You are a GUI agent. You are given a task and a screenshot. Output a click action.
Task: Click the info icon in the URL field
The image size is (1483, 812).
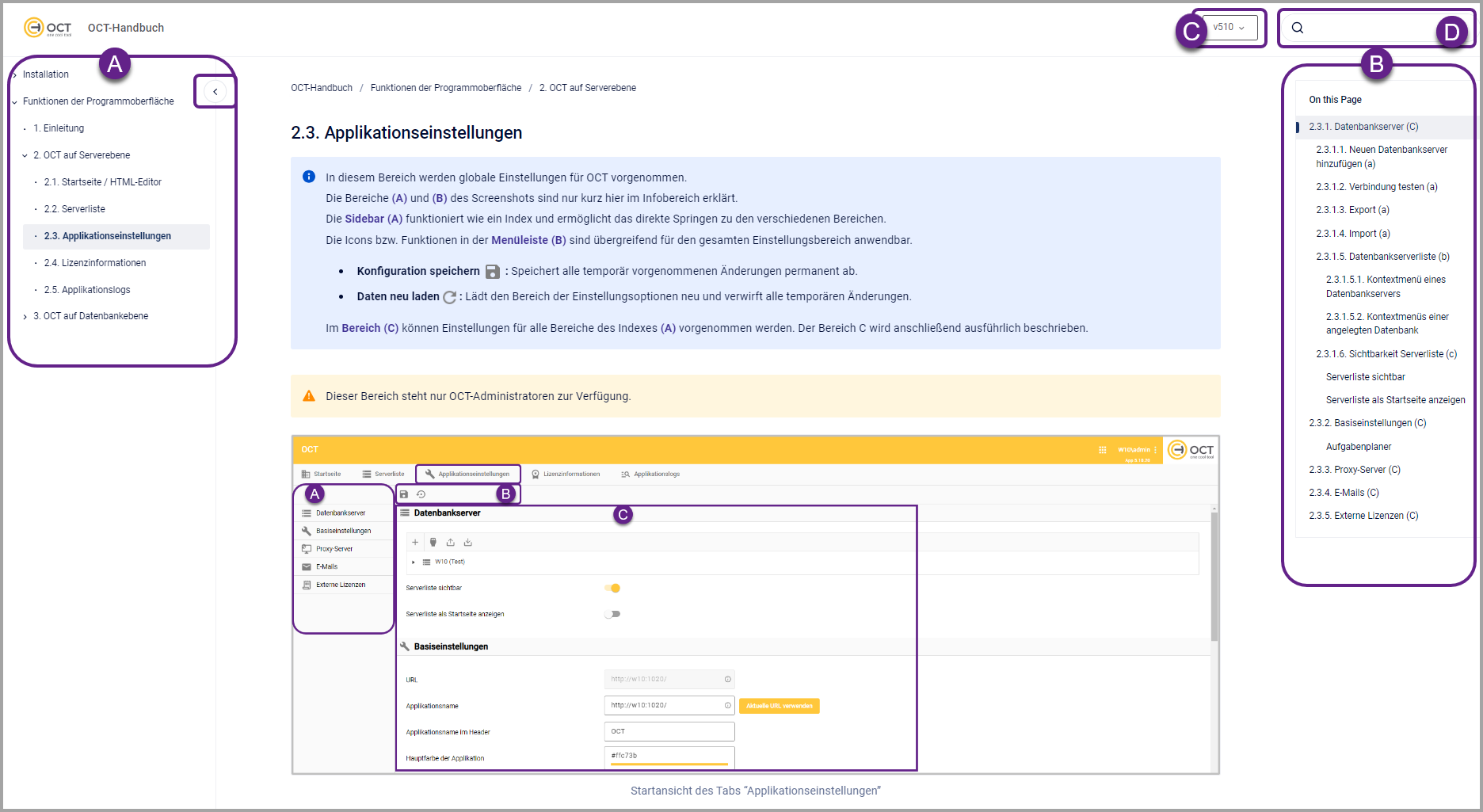[x=728, y=679]
